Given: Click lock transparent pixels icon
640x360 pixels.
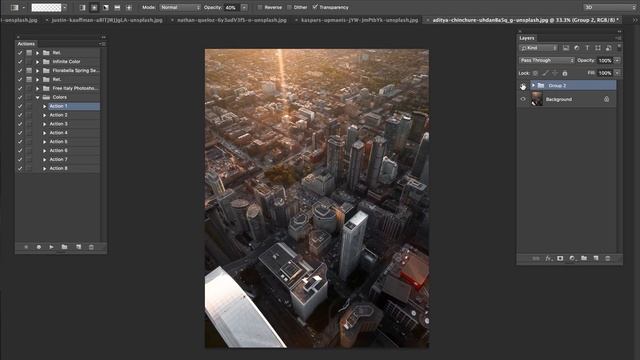Looking at the screenshot, I should pyautogui.click(x=535, y=73).
